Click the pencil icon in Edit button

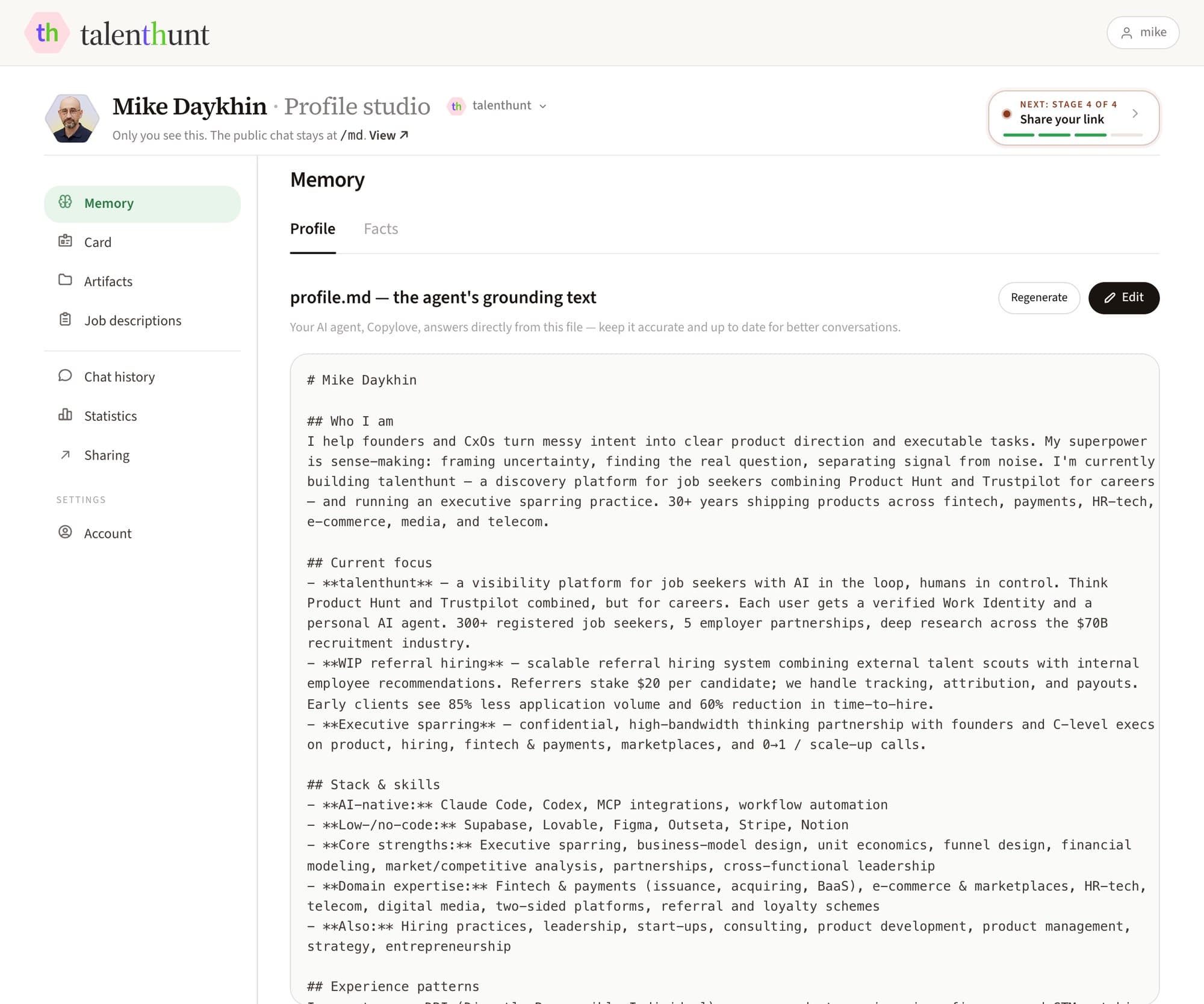point(1109,298)
